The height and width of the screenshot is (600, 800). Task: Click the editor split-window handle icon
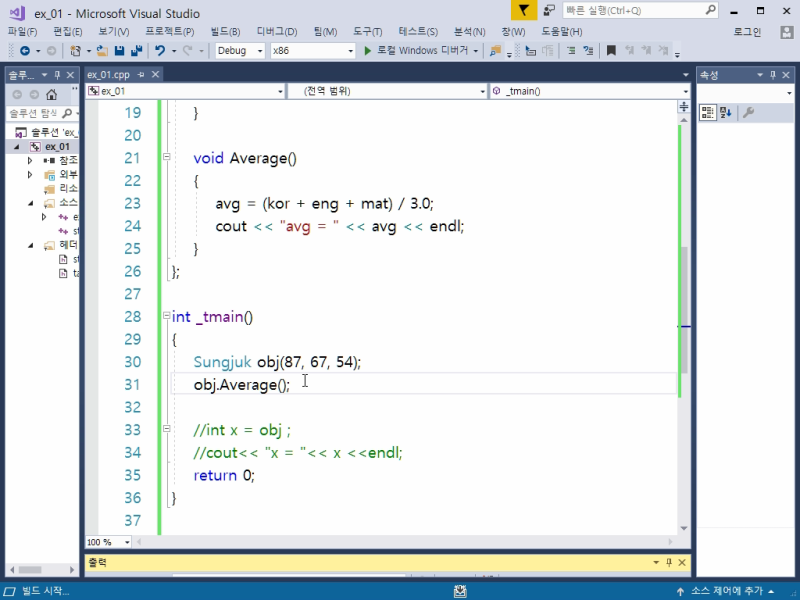[684, 107]
